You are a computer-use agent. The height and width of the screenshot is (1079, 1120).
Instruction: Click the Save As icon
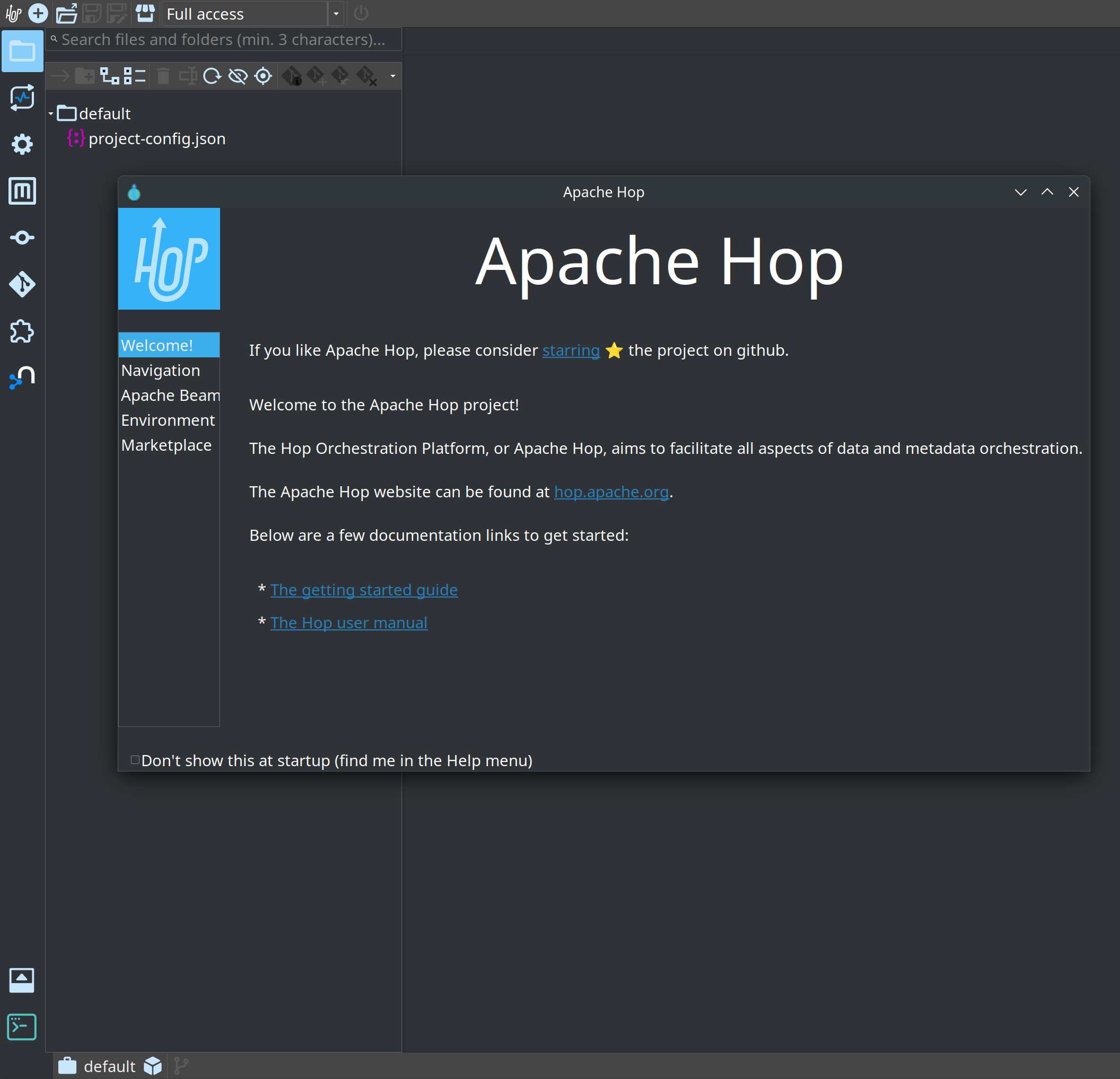pos(117,13)
